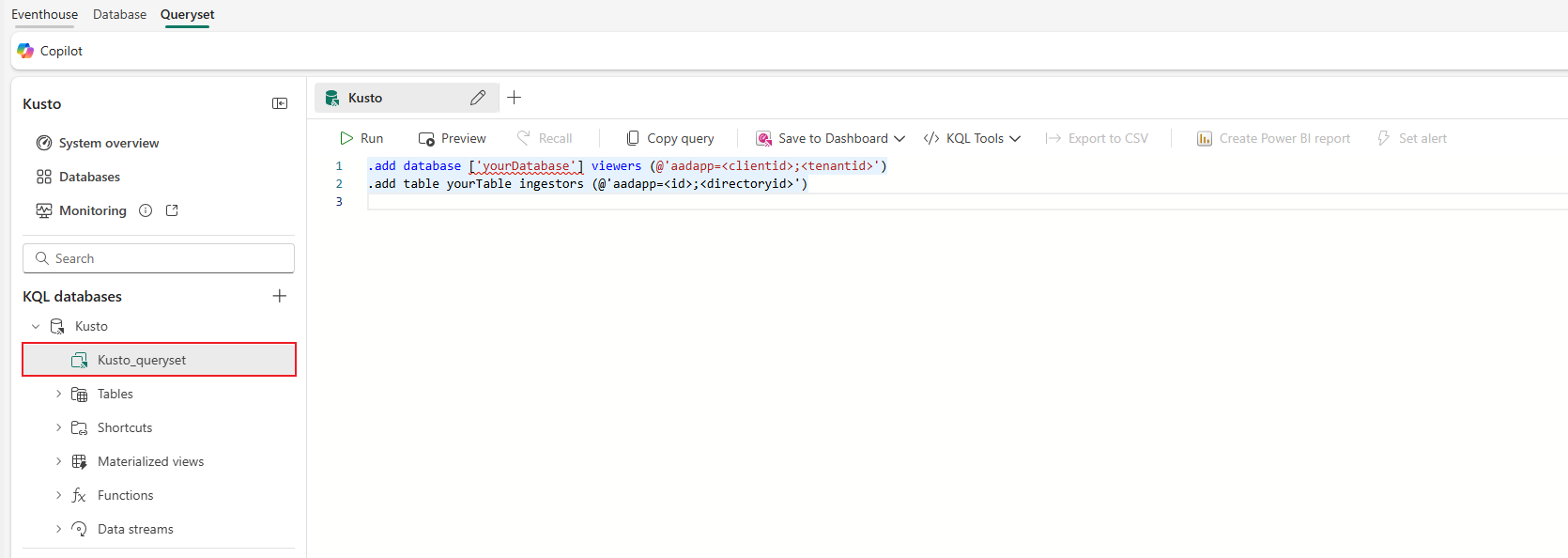The height and width of the screenshot is (558, 1568).
Task: Click line 2 '.add table yourTable' text
Action: pos(439,183)
